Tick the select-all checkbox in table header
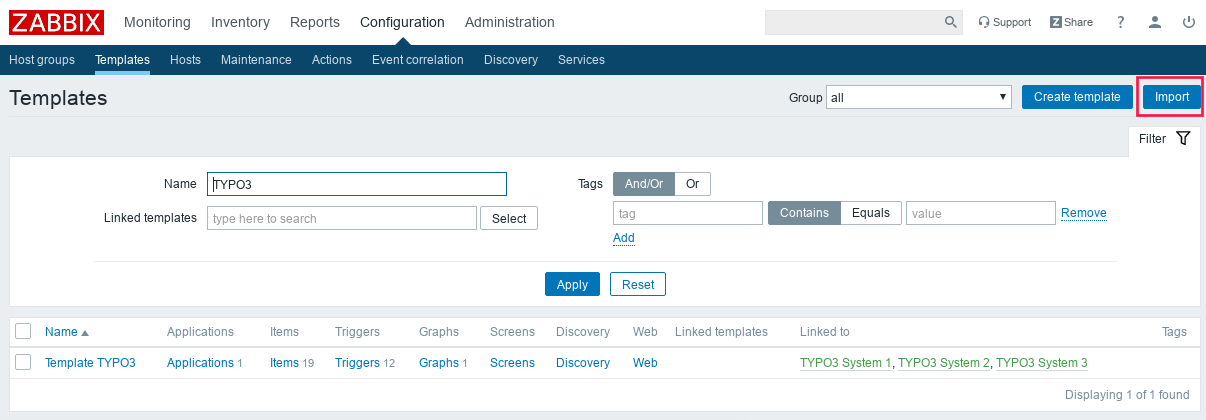The height and width of the screenshot is (420, 1206). (x=23, y=332)
